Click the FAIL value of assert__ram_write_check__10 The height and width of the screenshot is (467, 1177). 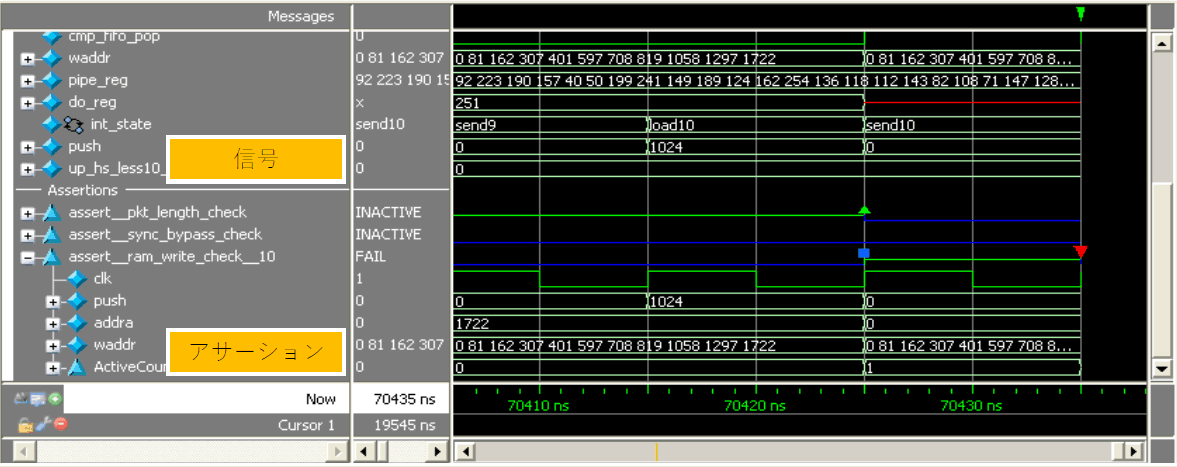(x=371, y=258)
